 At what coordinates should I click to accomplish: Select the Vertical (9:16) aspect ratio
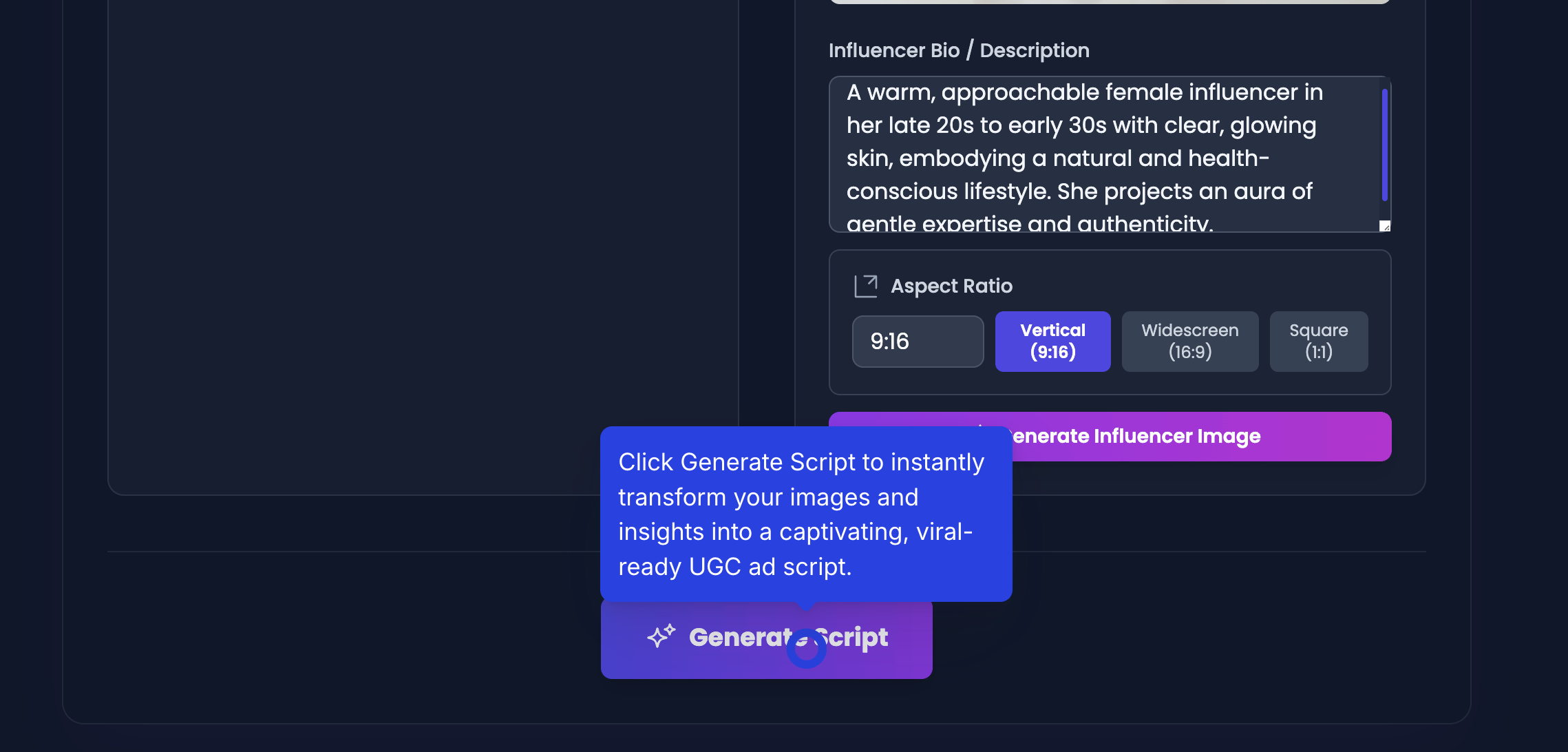1052,342
